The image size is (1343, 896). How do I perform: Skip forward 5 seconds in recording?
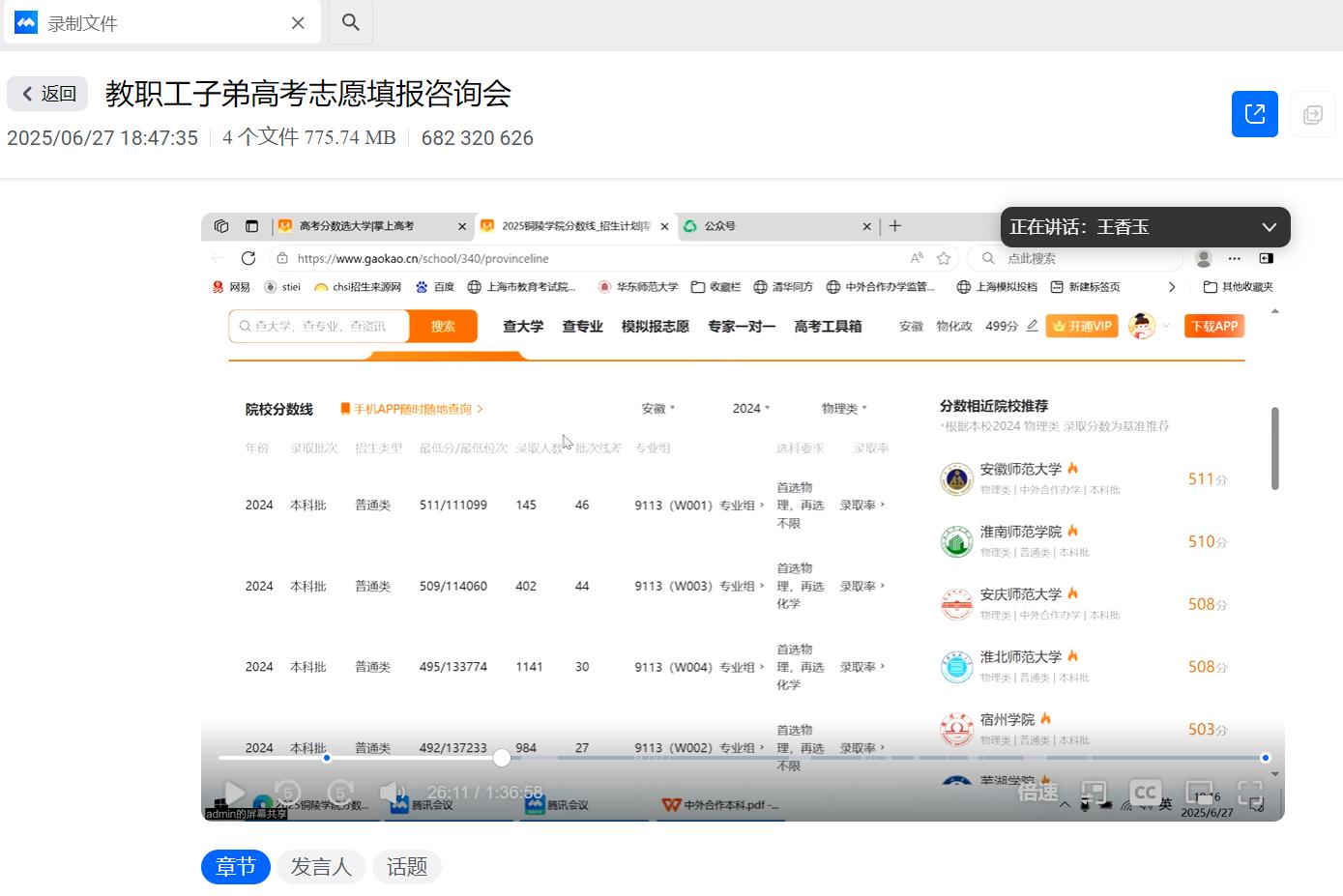point(340,794)
